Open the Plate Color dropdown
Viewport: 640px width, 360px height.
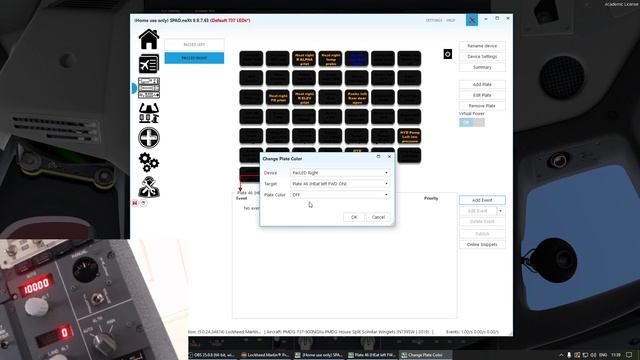340,195
